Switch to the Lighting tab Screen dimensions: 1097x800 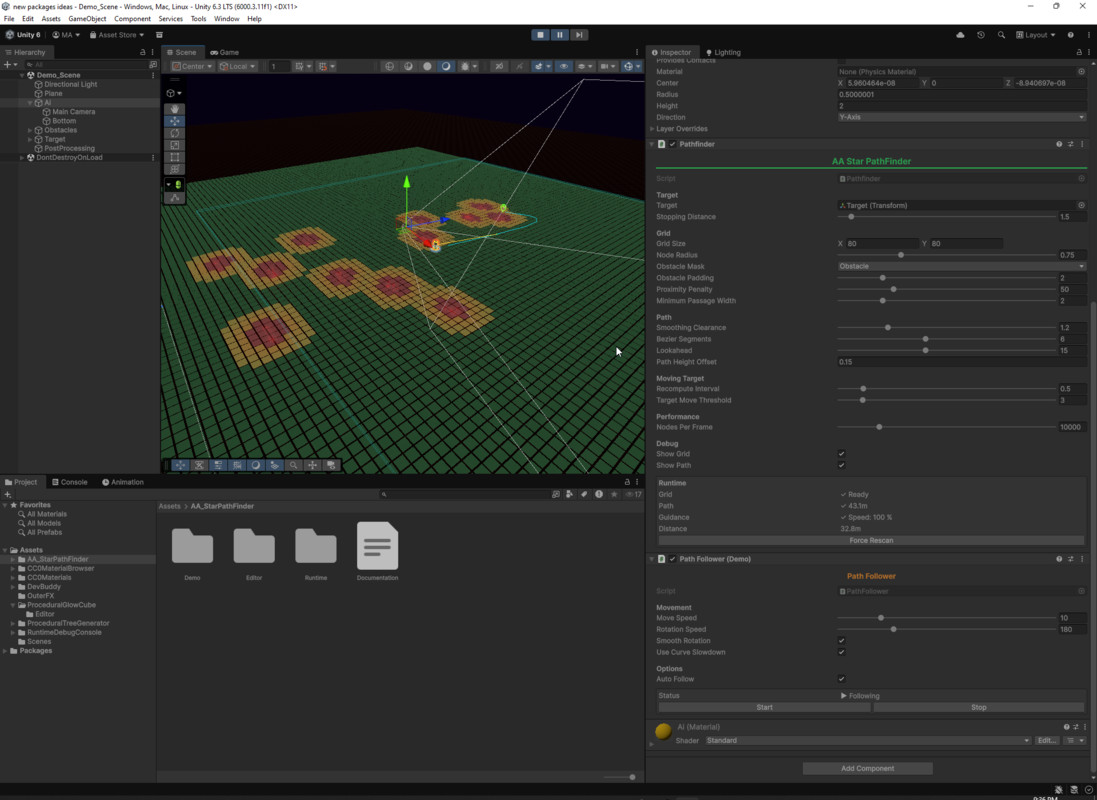(x=723, y=52)
